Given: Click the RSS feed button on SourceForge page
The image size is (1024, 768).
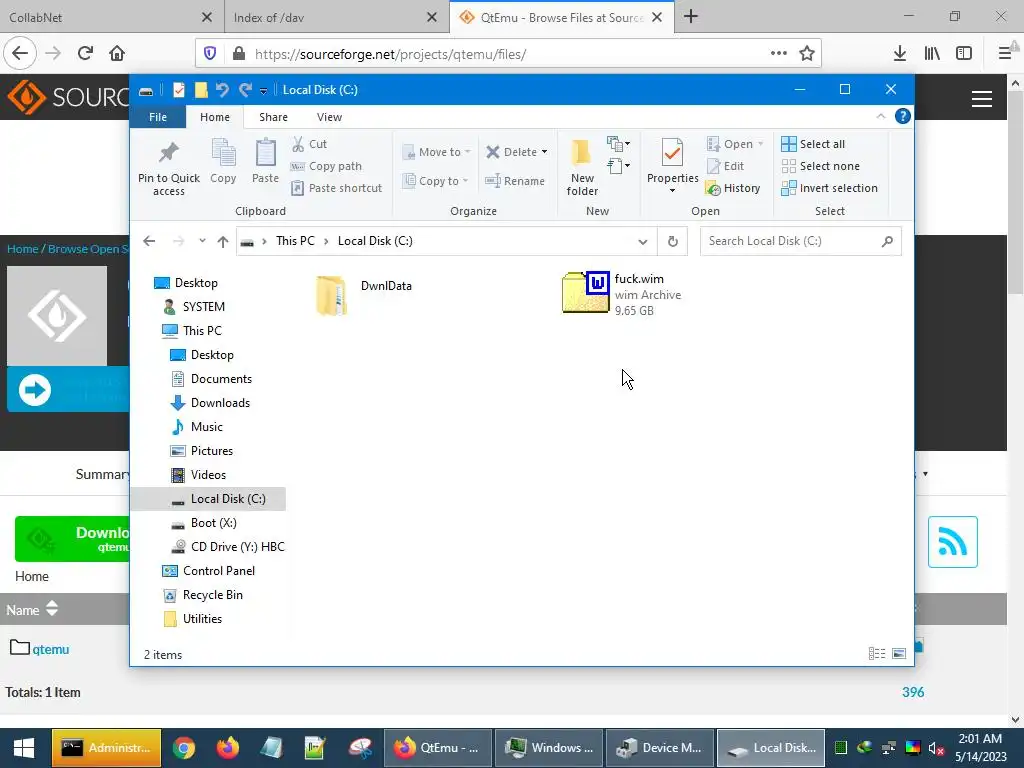Looking at the screenshot, I should click(x=953, y=542).
